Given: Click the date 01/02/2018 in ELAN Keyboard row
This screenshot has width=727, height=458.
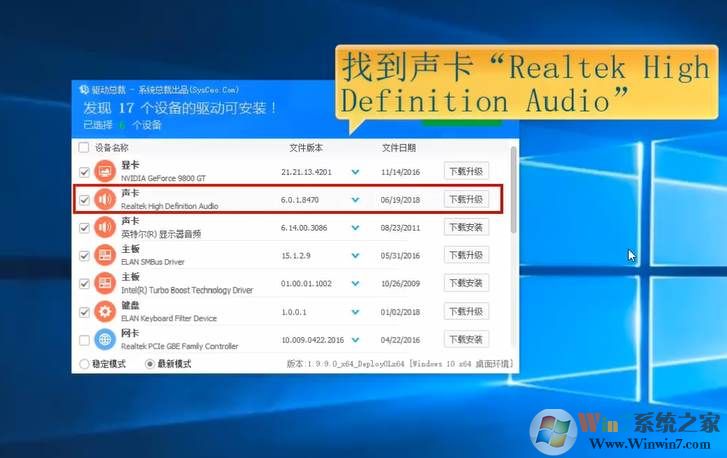Looking at the screenshot, I should click(400, 312).
